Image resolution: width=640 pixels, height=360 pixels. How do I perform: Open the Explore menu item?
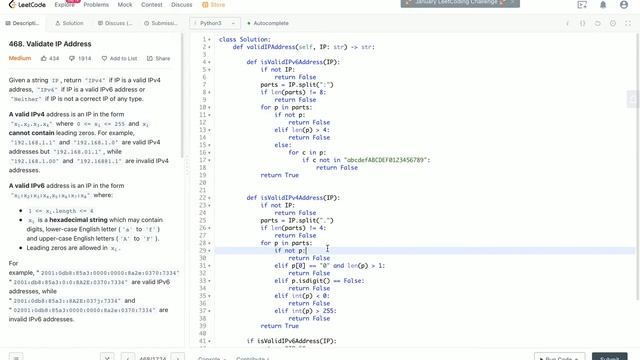coord(64,5)
